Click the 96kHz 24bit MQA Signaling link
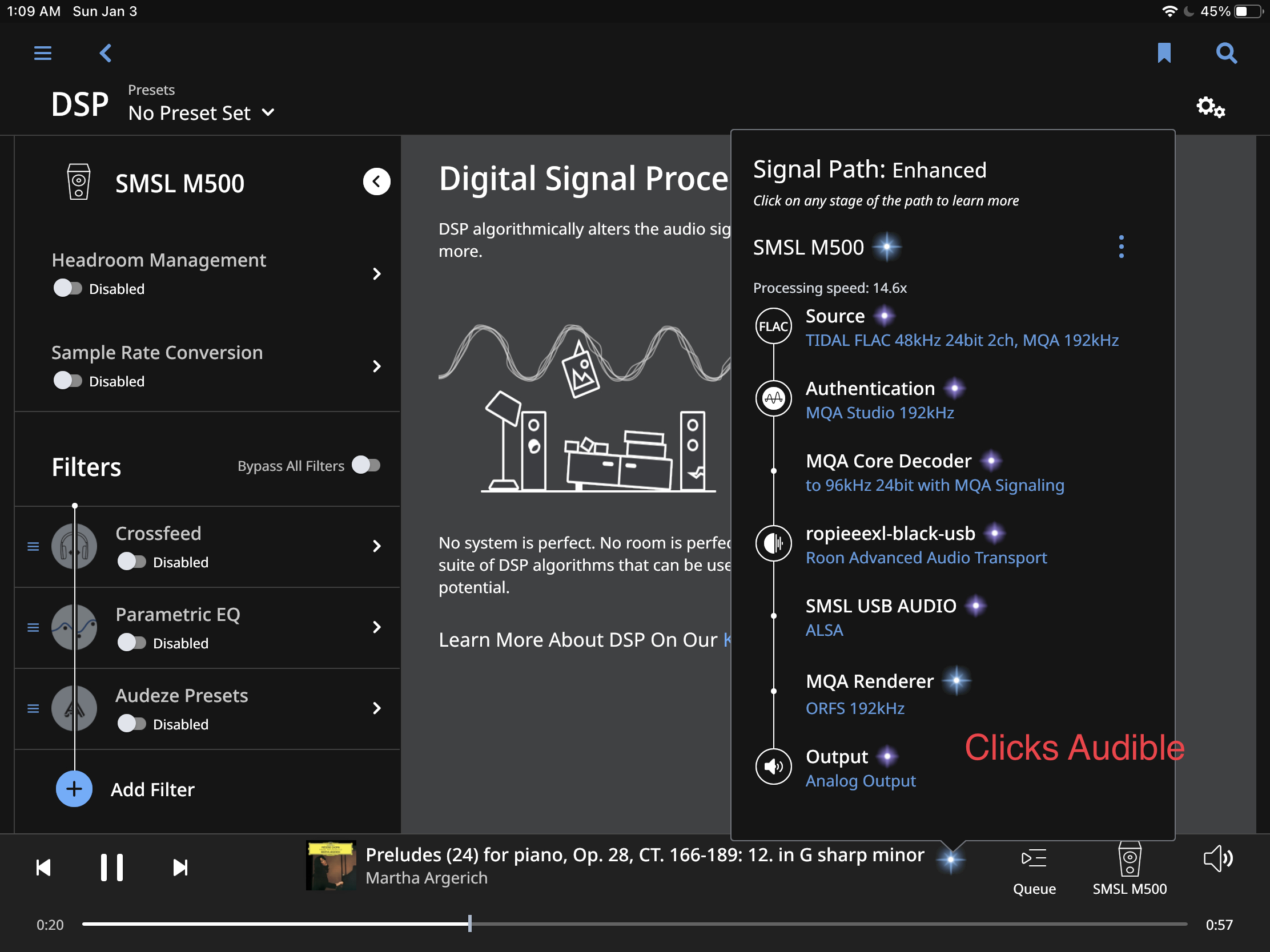Image resolution: width=1270 pixels, height=952 pixels. [935, 485]
